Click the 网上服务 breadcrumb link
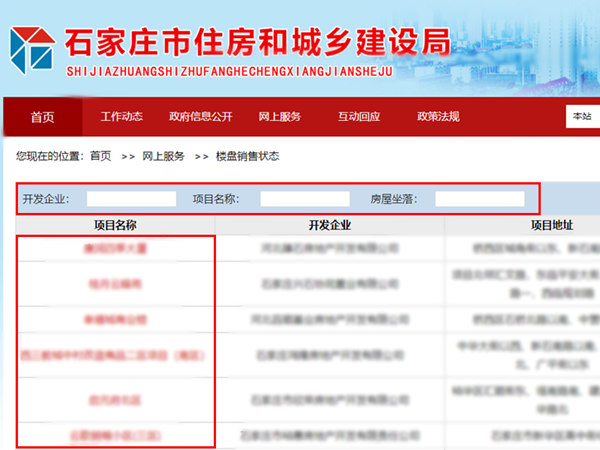 (163, 156)
